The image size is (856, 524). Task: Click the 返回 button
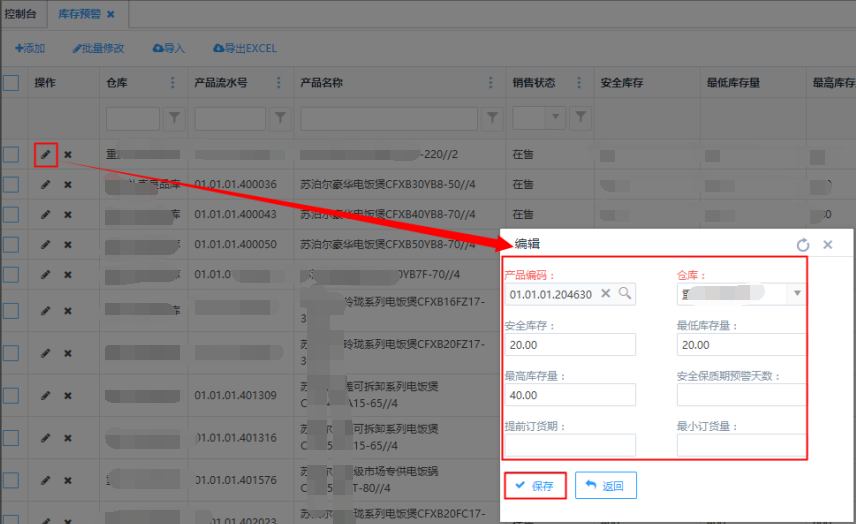(605, 486)
